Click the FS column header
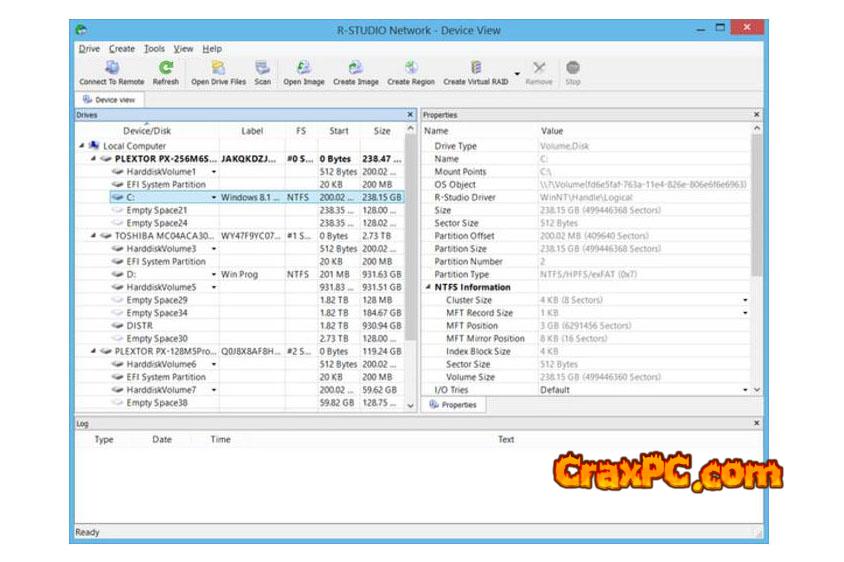The height and width of the screenshot is (562, 844). (x=301, y=131)
